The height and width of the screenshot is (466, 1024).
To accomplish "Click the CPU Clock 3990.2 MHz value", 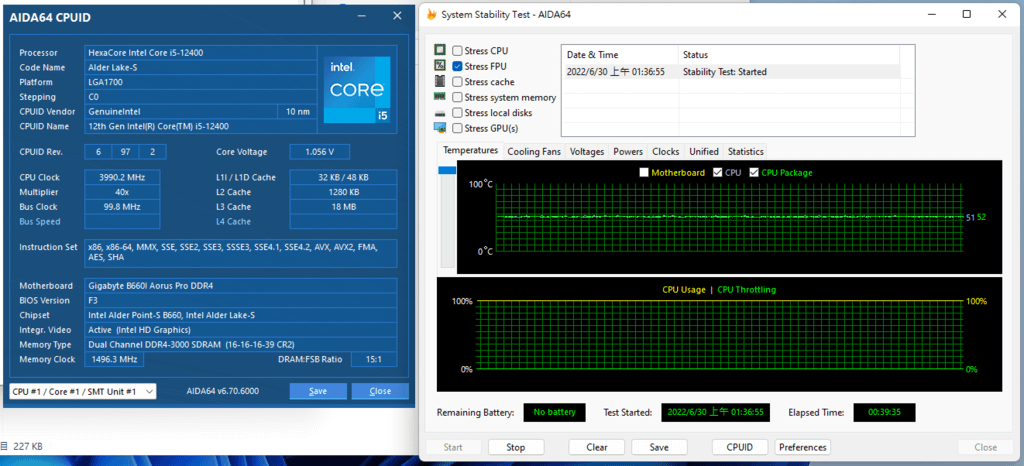I will pyautogui.click(x=122, y=178).
